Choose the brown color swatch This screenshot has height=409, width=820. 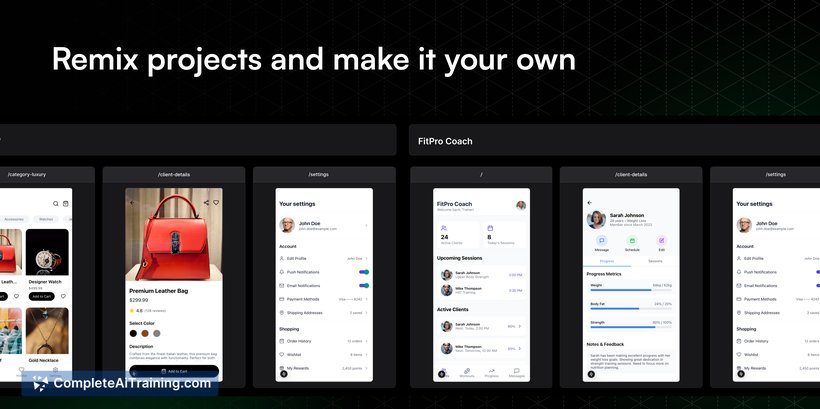pyautogui.click(x=145, y=333)
